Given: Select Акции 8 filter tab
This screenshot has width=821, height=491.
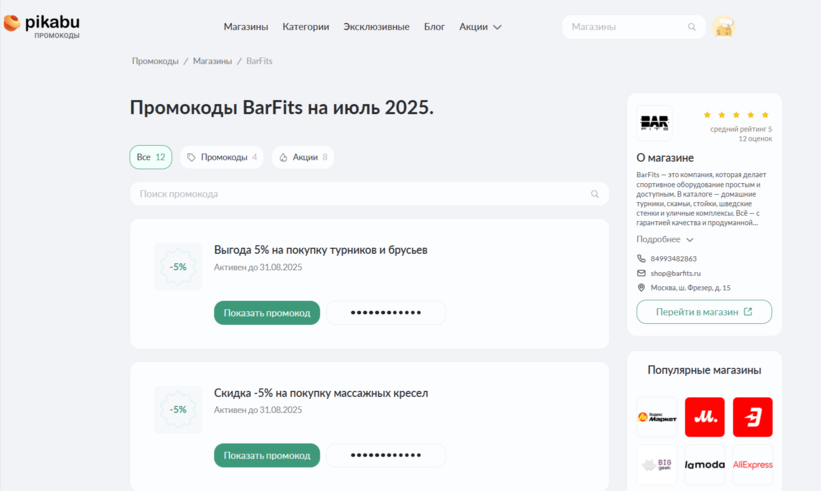Looking at the screenshot, I should [x=302, y=157].
